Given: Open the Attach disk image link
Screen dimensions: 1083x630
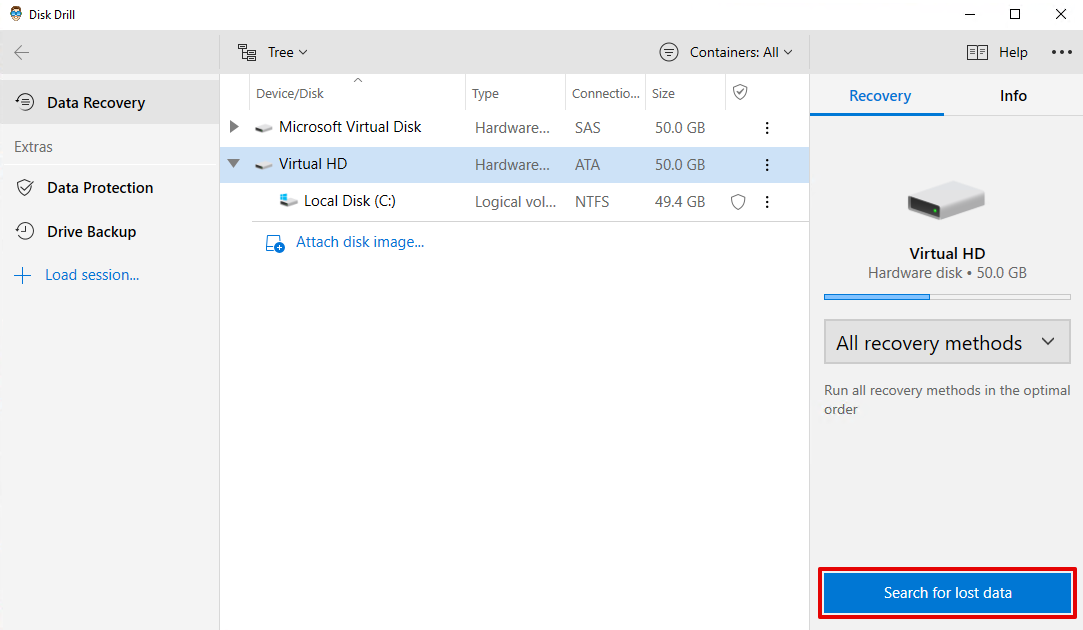Looking at the screenshot, I should click(359, 242).
